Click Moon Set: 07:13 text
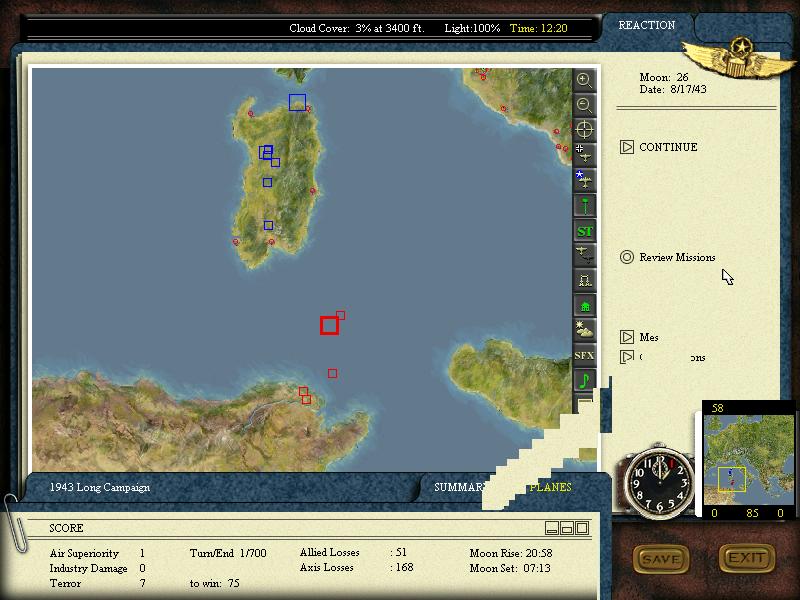The height and width of the screenshot is (600, 800). pos(510,568)
